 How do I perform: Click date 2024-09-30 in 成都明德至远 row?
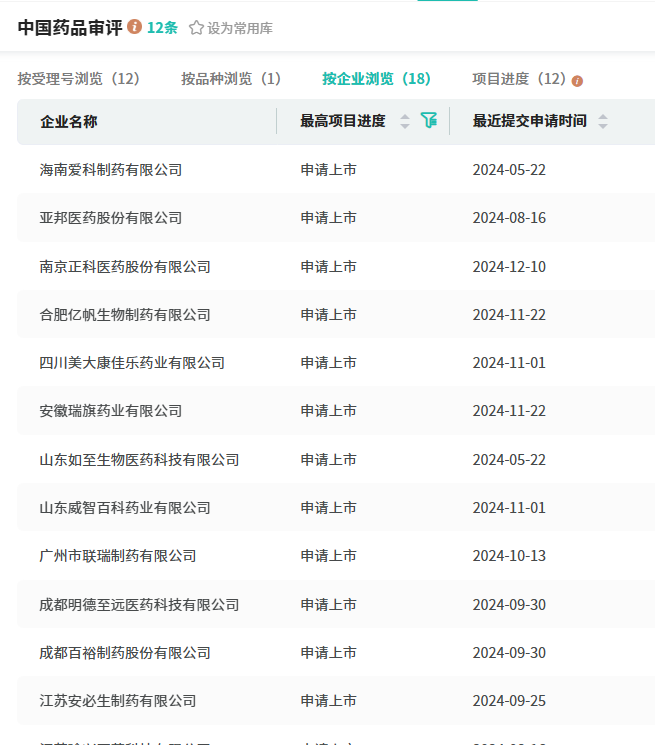(x=509, y=605)
